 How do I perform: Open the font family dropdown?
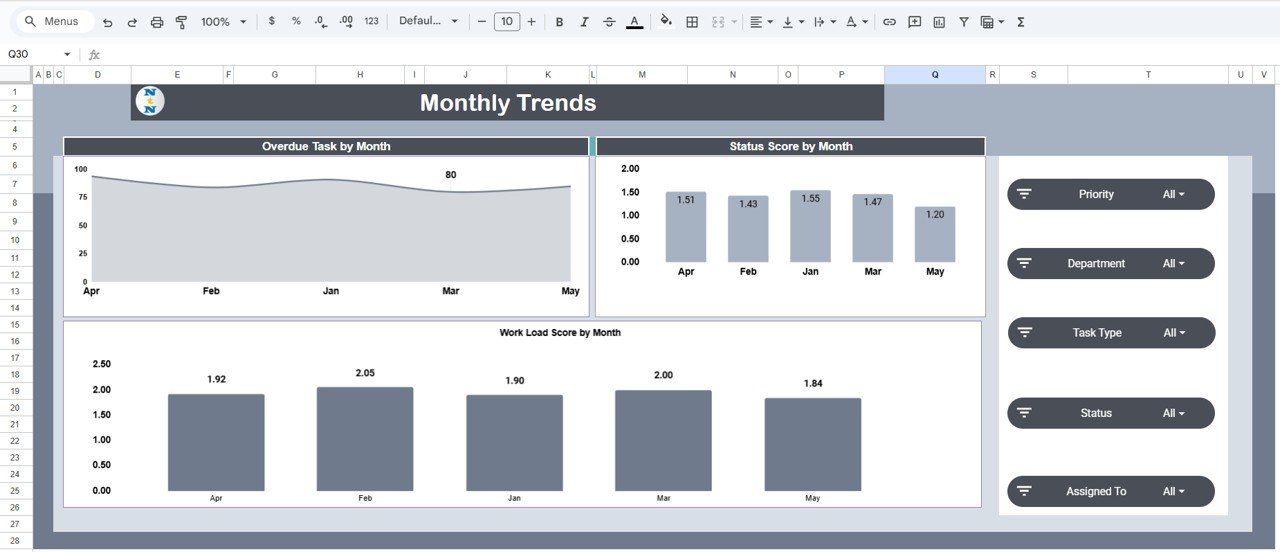(428, 22)
